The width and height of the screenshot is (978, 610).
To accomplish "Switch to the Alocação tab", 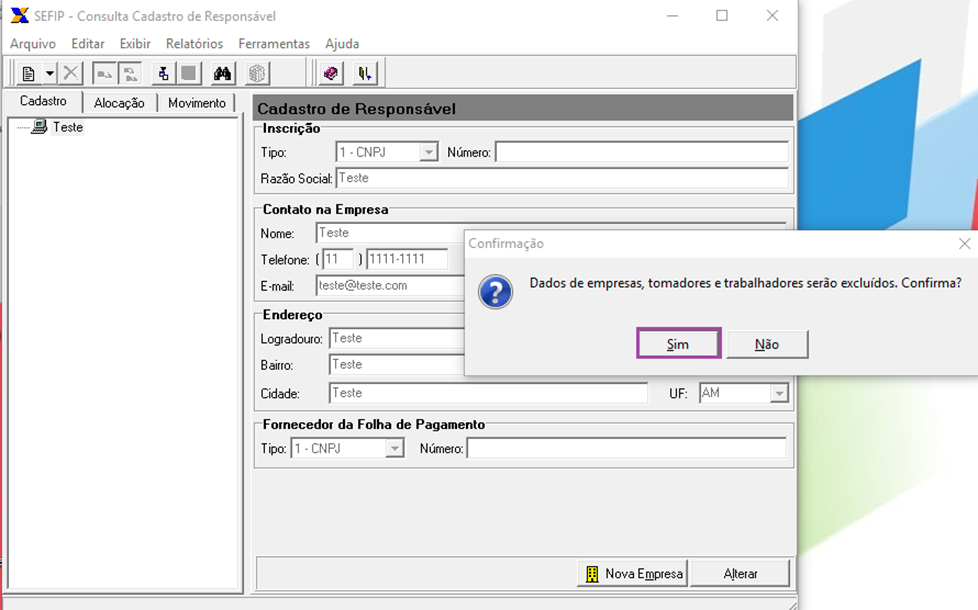I will click(x=119, y=103).
